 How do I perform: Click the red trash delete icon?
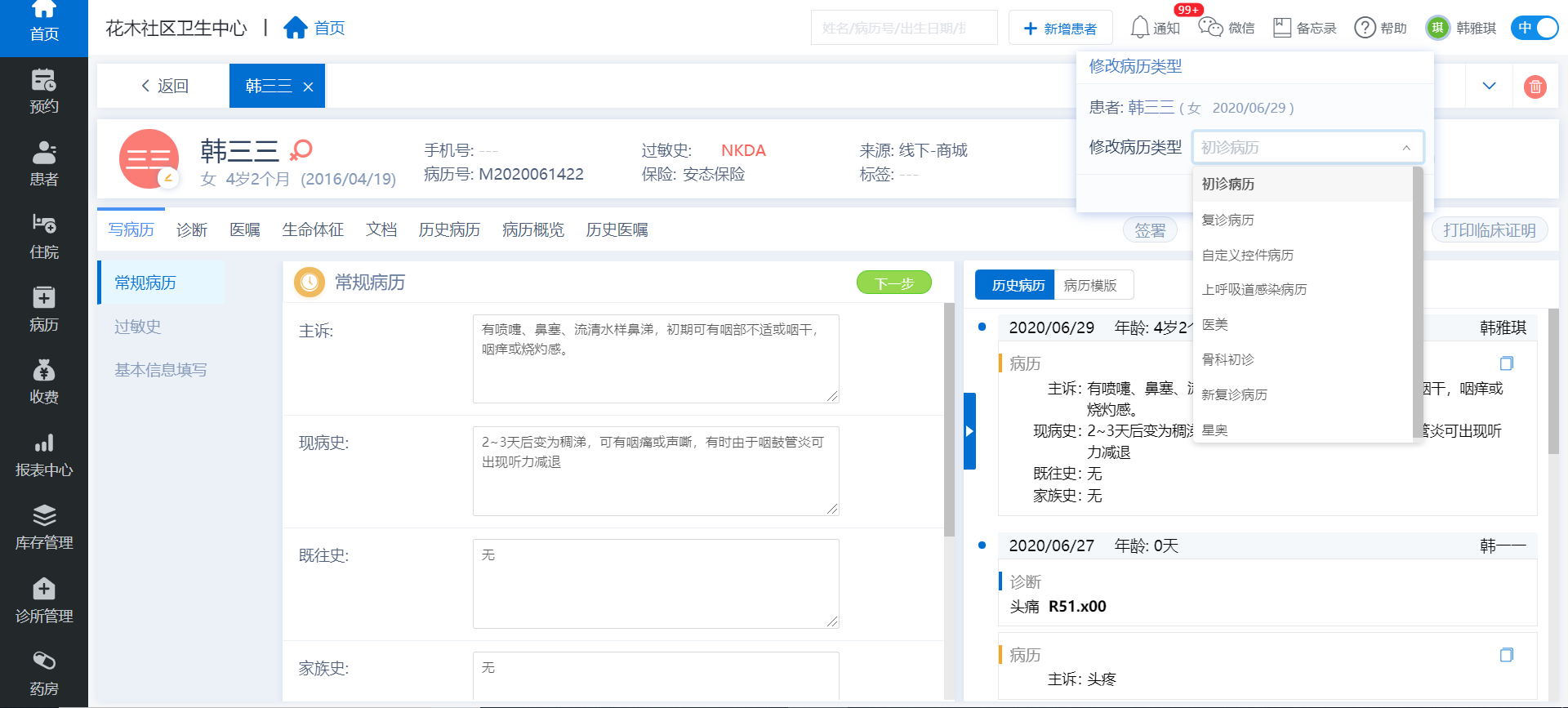pyautogui.click(x=1535, y=86)
